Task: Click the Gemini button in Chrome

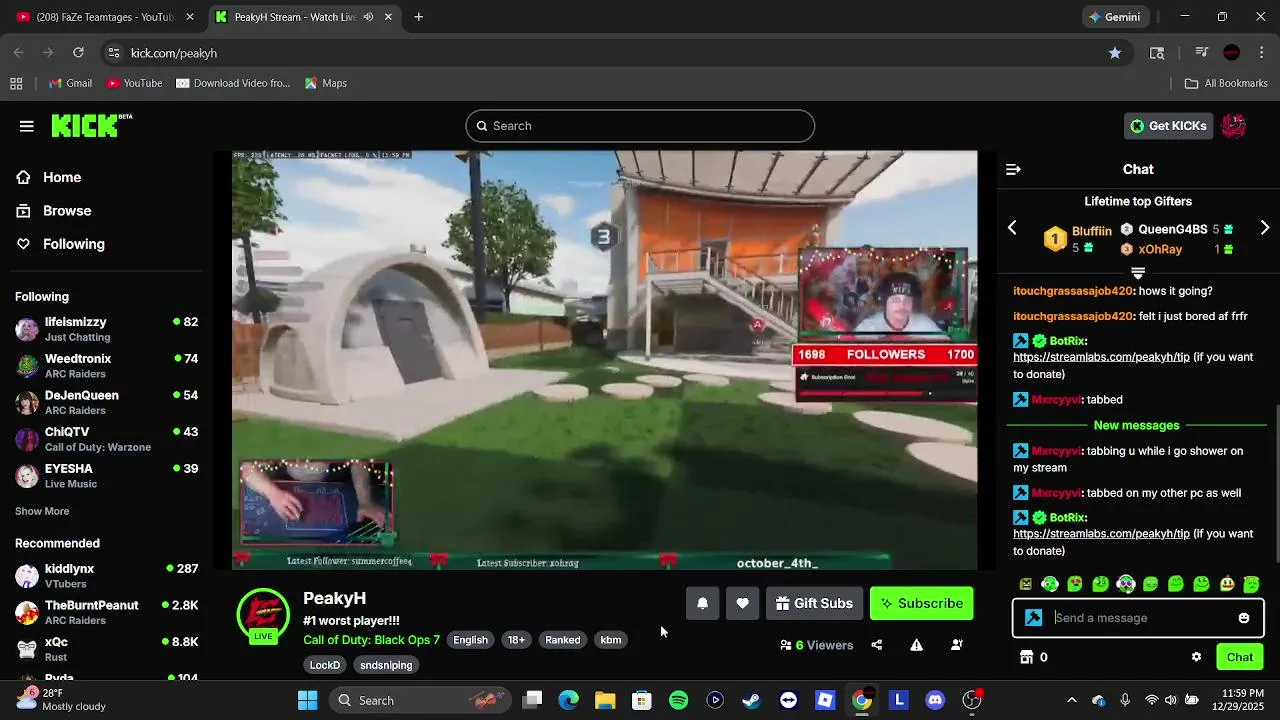Action: click(1115, 17)
